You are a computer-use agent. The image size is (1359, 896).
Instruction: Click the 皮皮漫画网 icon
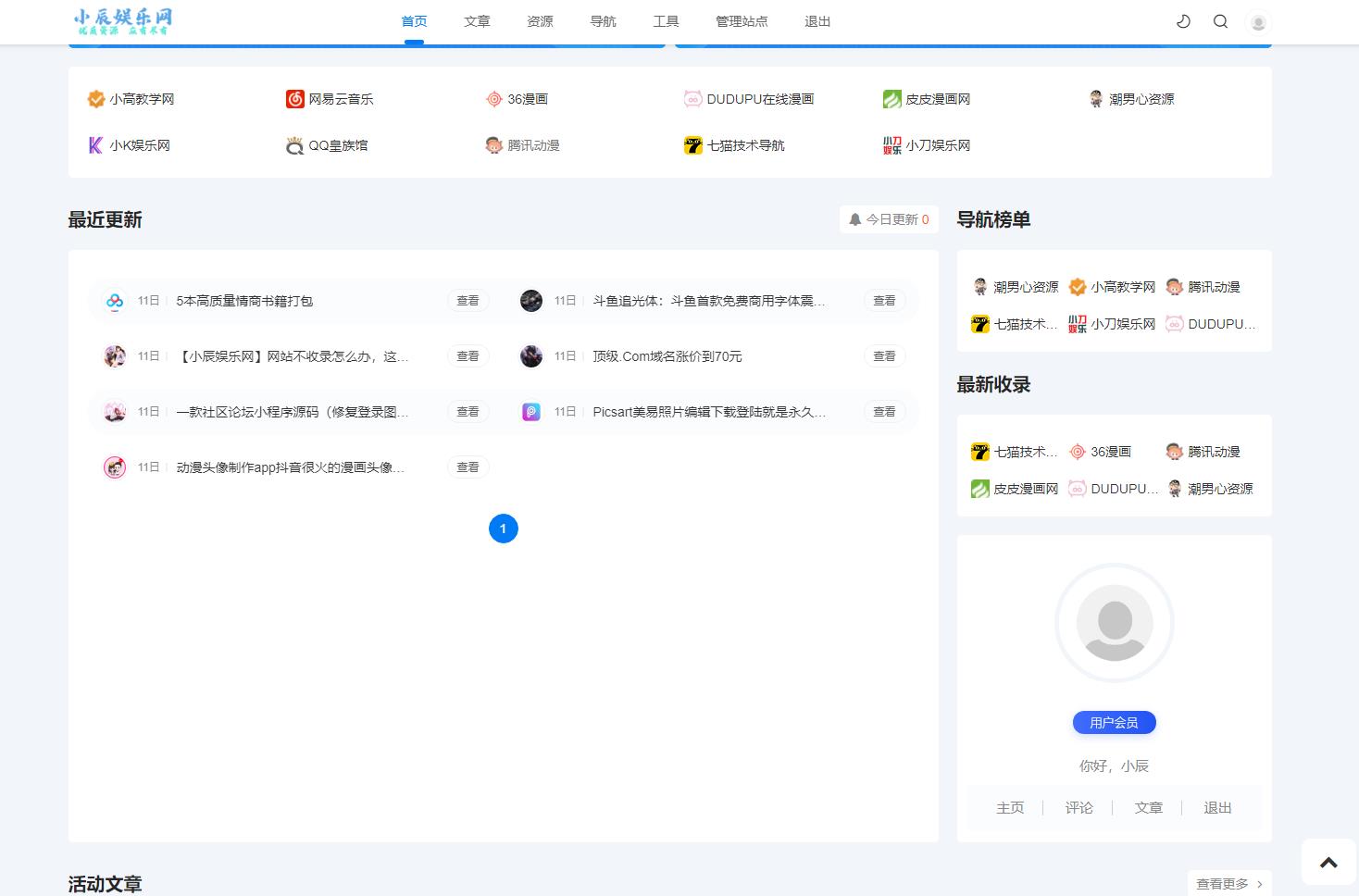tap(891, 98)
